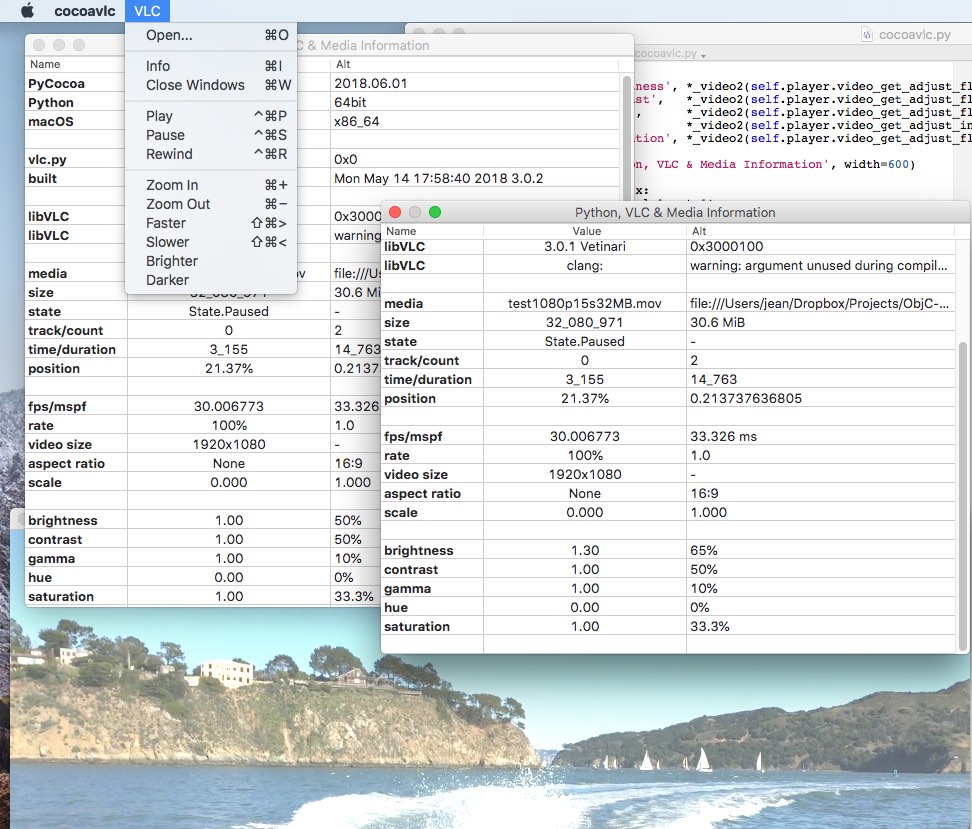Start playback with the Play command
Viewport: 972px width, 829px height.
pos(160,116)
